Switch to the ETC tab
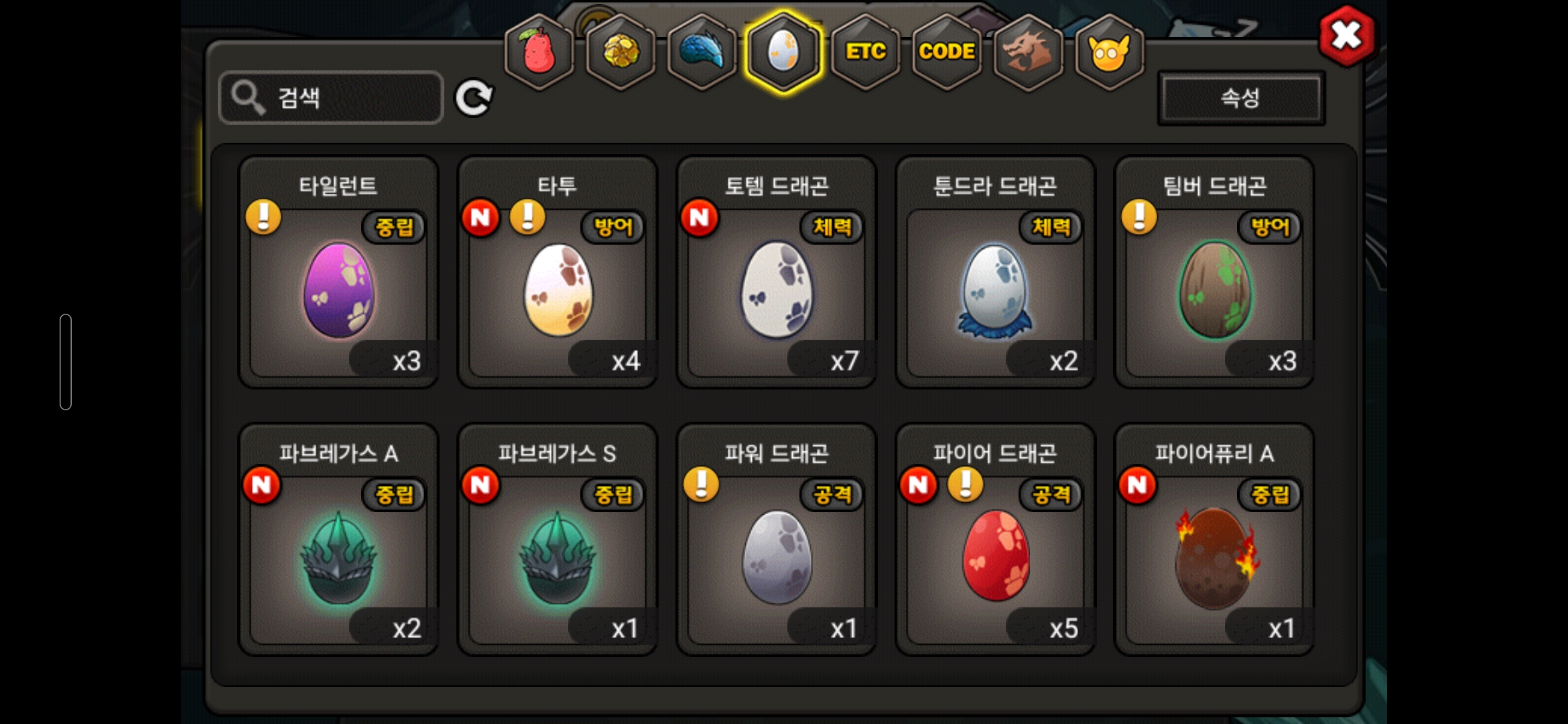Screen dimensions: 1568x724 (865, 52)
